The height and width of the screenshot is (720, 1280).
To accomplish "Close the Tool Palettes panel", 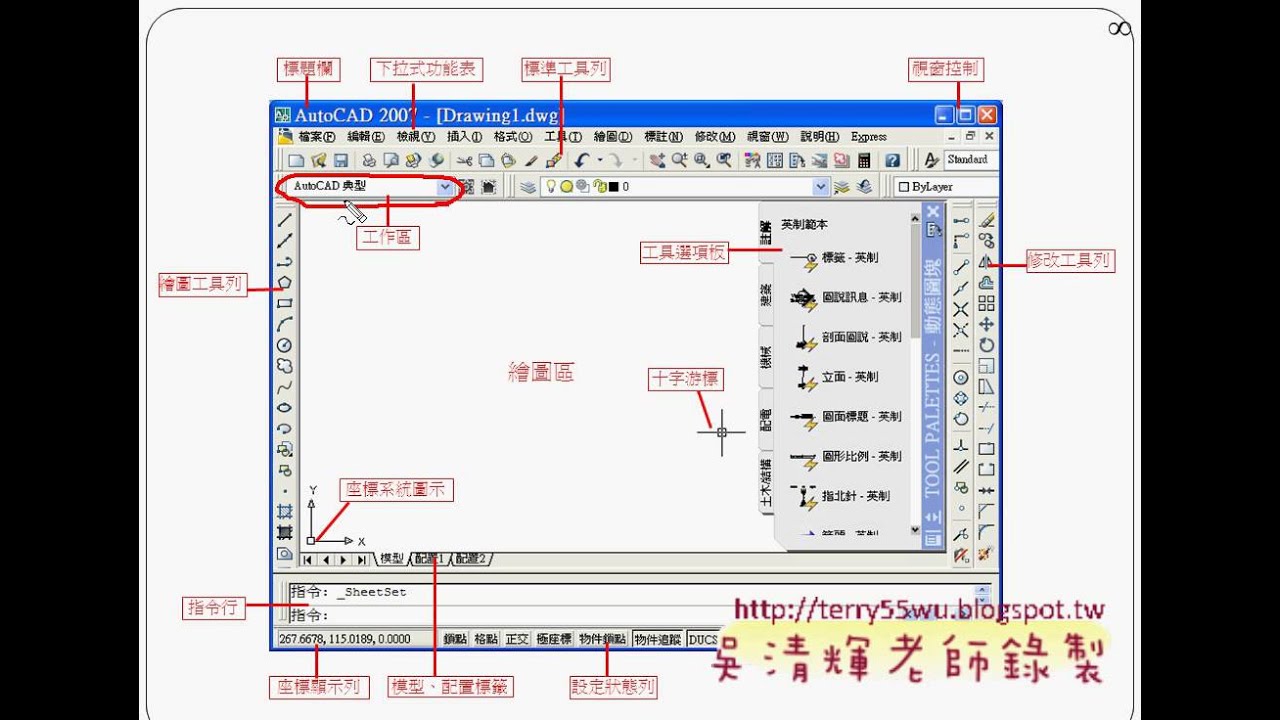I will [932, 212].
